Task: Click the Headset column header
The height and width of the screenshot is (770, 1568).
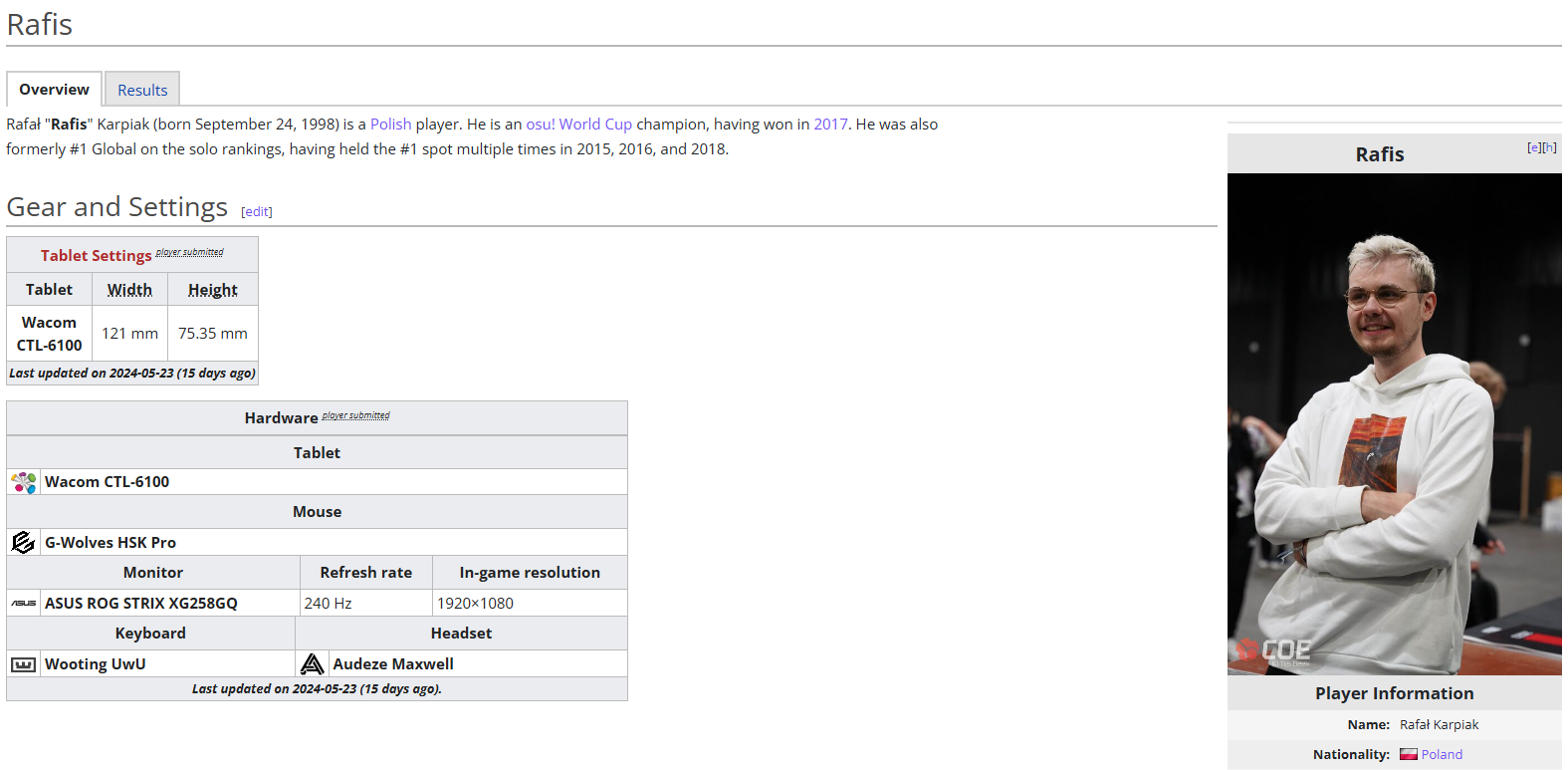Action: coord(461,634)
